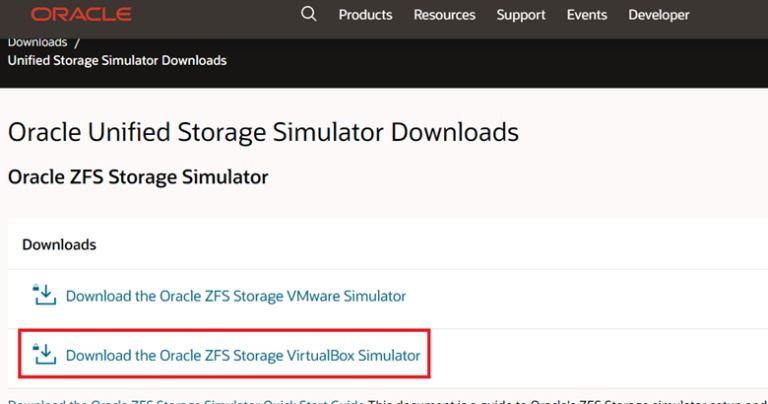Navigate to the Downloads breadcrumb
This screenshot has height=404, width=768.
[38, 42]
